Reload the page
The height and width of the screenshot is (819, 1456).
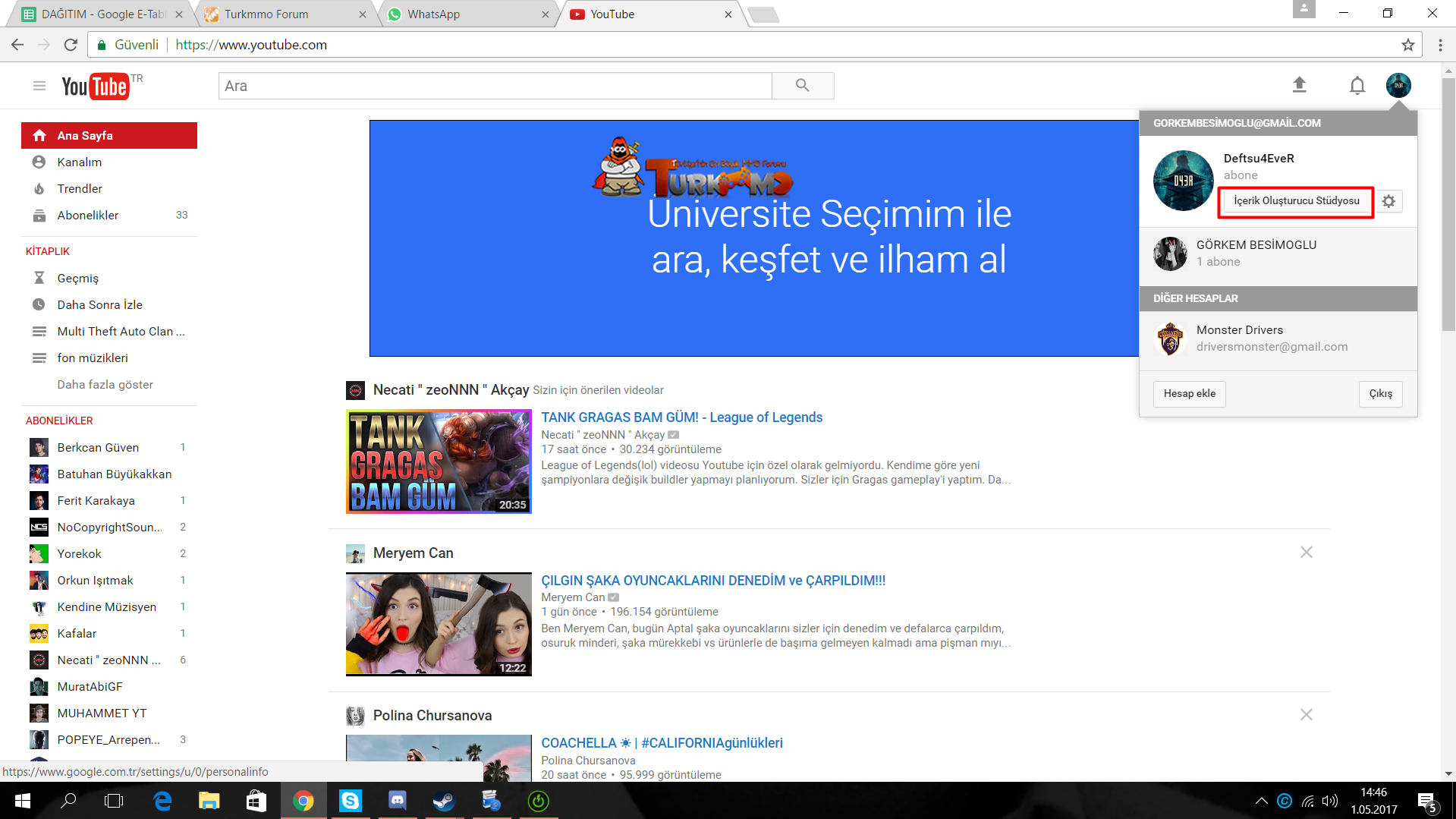tap(71, 45)
